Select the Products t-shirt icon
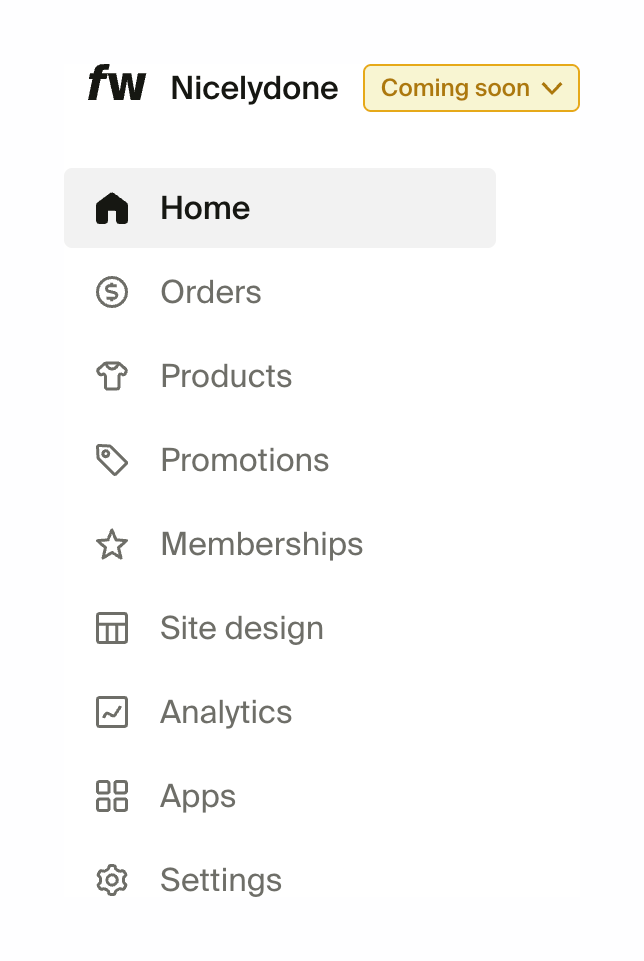 tap(113, 376)
